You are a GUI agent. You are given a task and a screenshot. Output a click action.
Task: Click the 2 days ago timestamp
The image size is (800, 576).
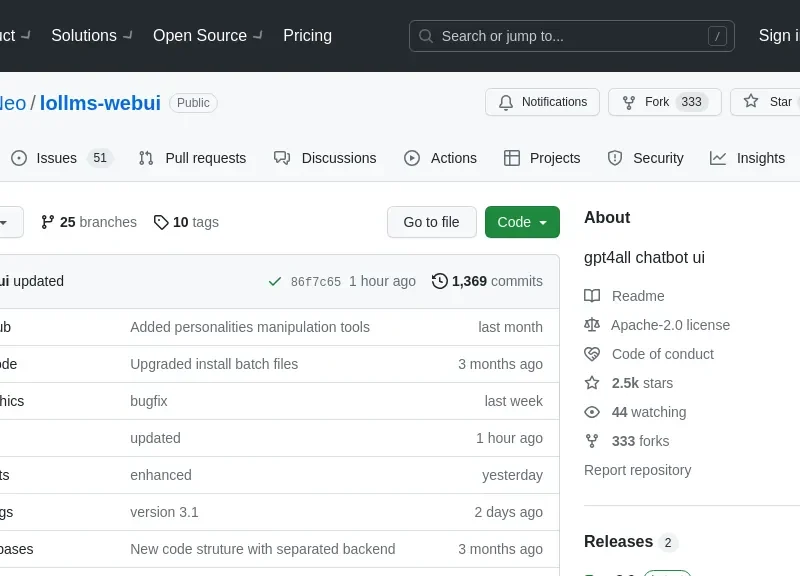click(509, 512)
